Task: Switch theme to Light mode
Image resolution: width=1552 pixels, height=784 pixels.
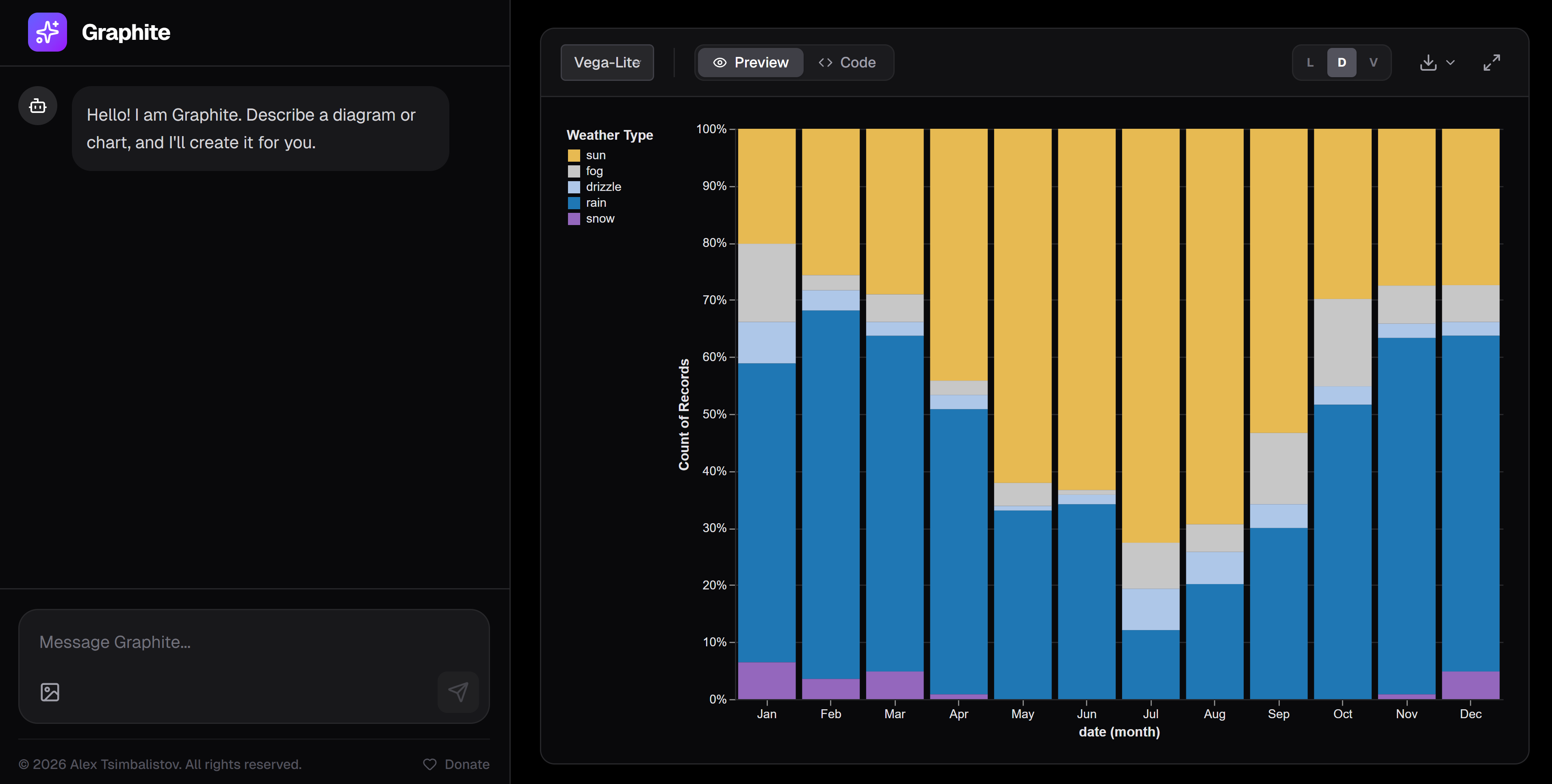Action: tap(1310, 62)
